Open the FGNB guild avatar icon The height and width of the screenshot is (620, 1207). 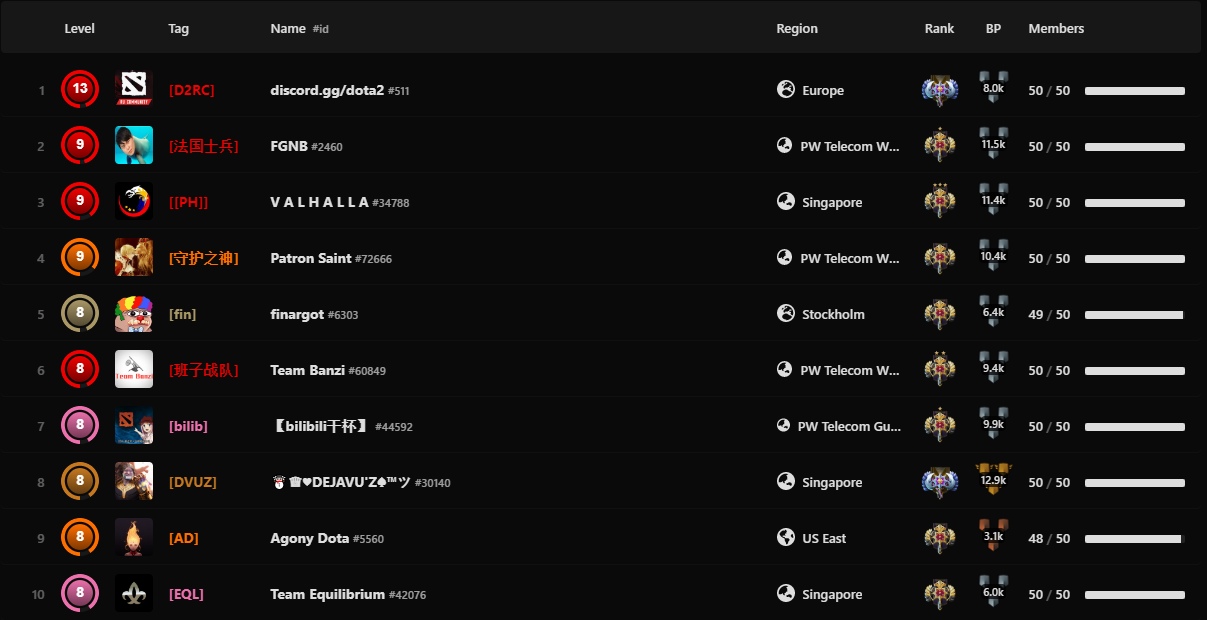click(134, 145)
